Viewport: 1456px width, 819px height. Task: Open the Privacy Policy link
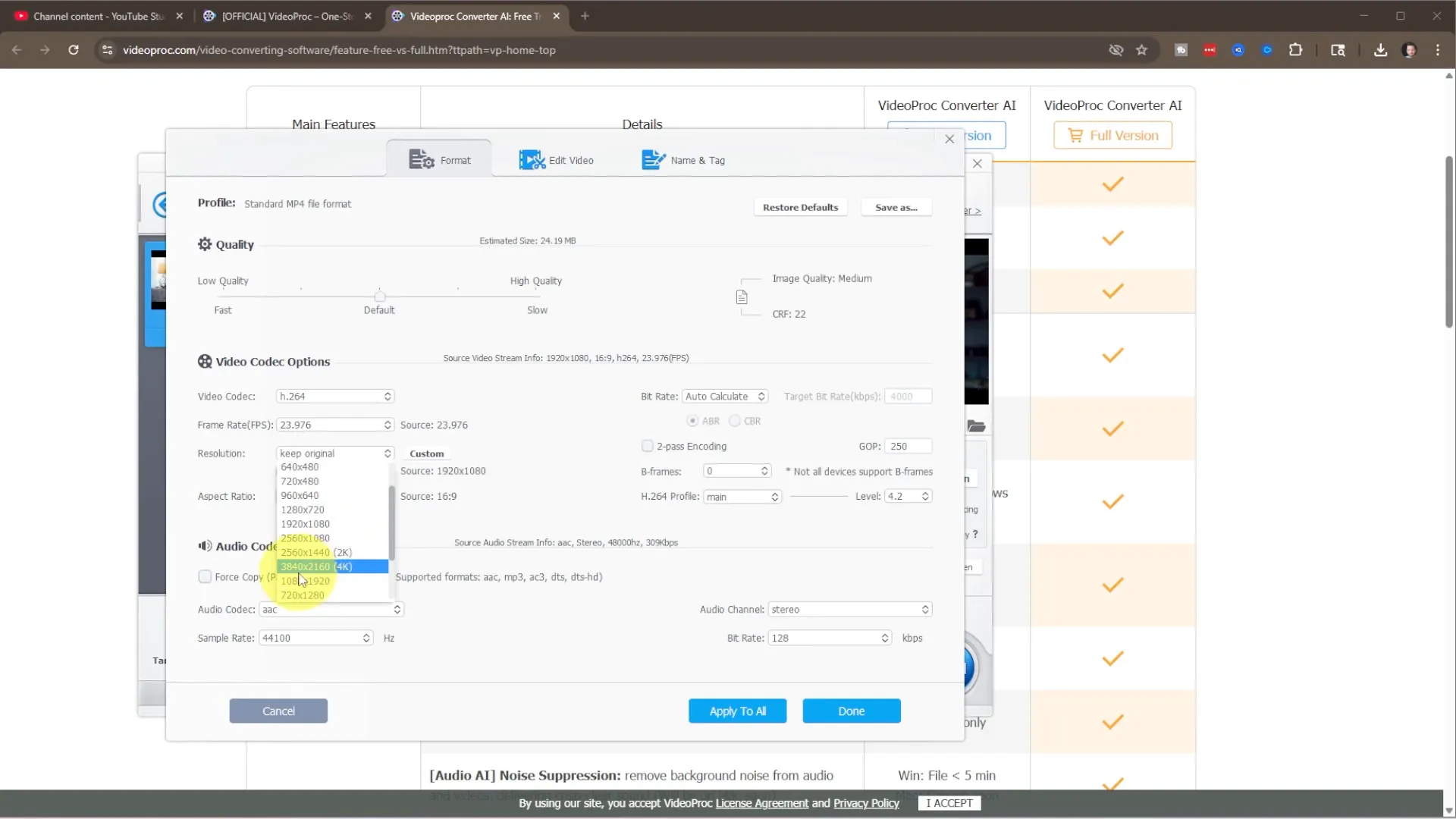pos(866,803)
